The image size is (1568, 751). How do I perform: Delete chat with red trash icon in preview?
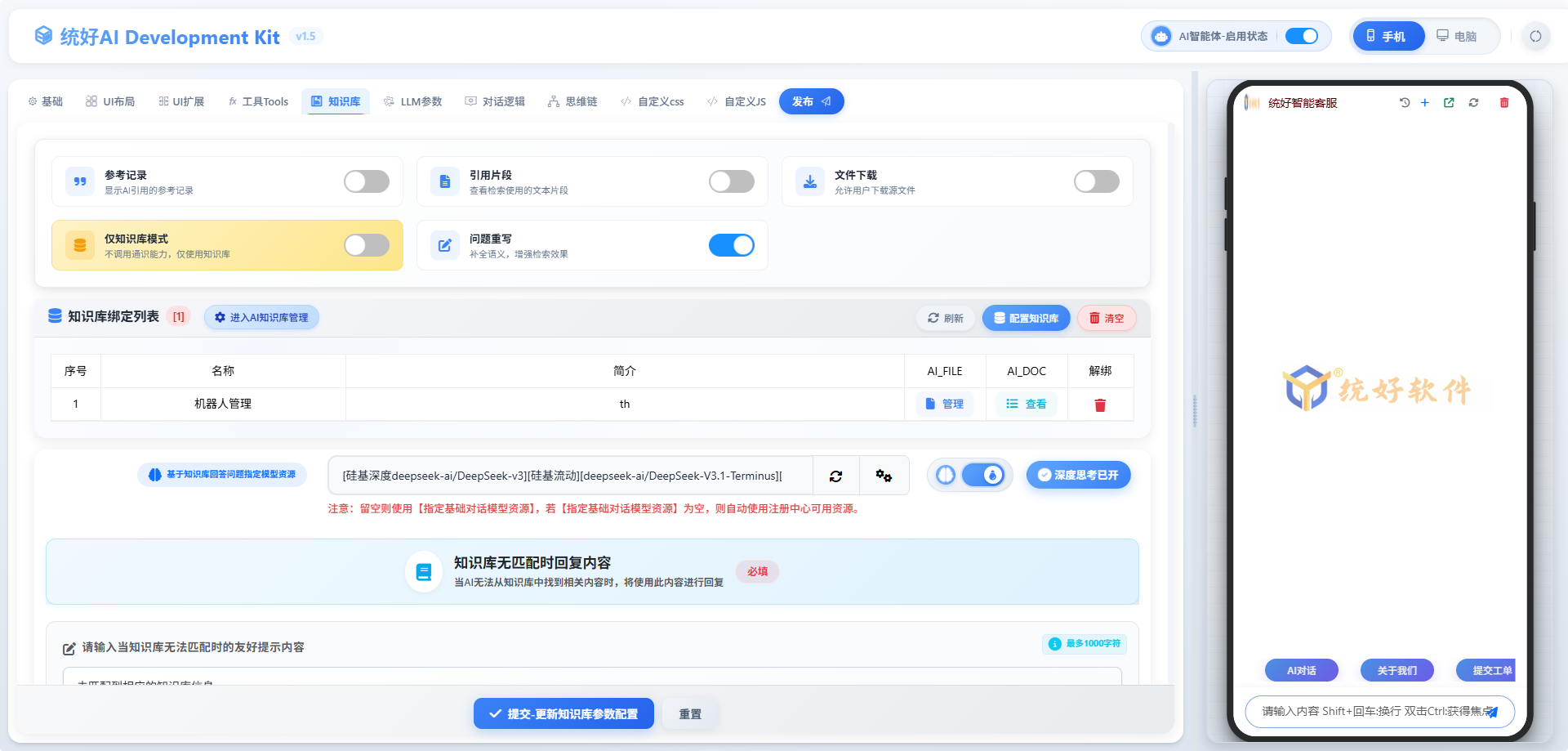click(x=1504, y=103)
